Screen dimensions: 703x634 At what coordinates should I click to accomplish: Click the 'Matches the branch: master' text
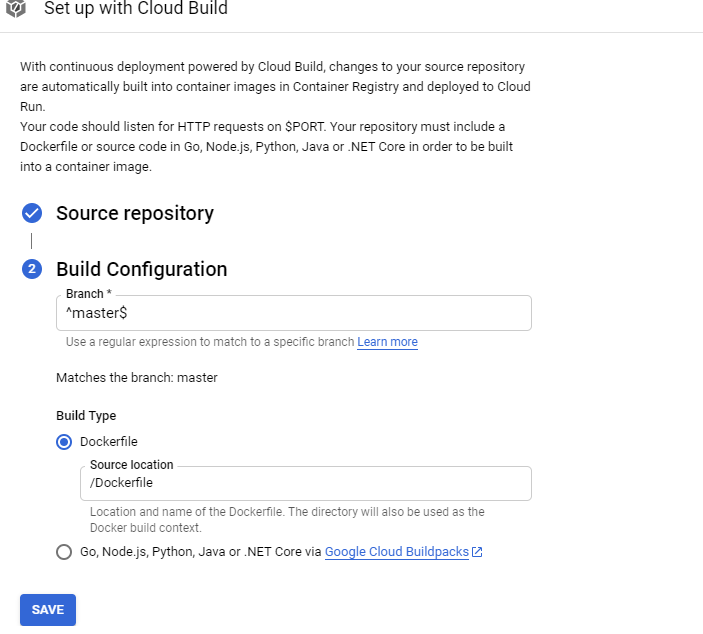pyautogui.click(x=136, y=378)
